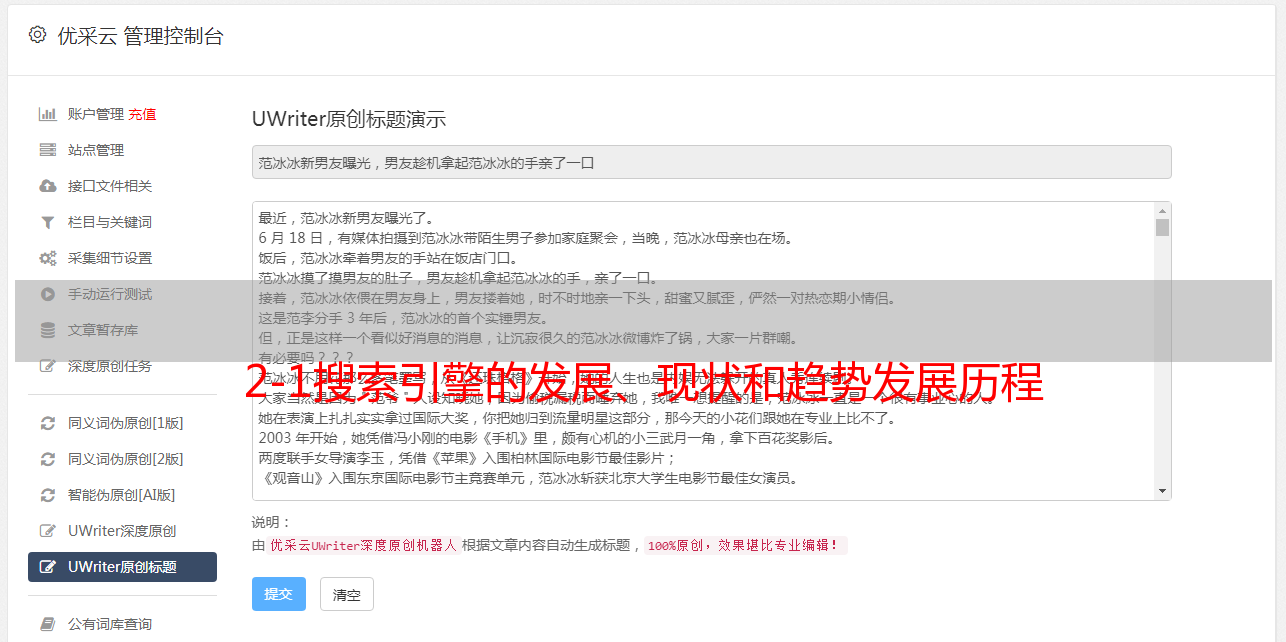This screenshot has width=1286, height=642.
Task: Click the bar chart icon for 账户管理
Action: tap(47, 114)
